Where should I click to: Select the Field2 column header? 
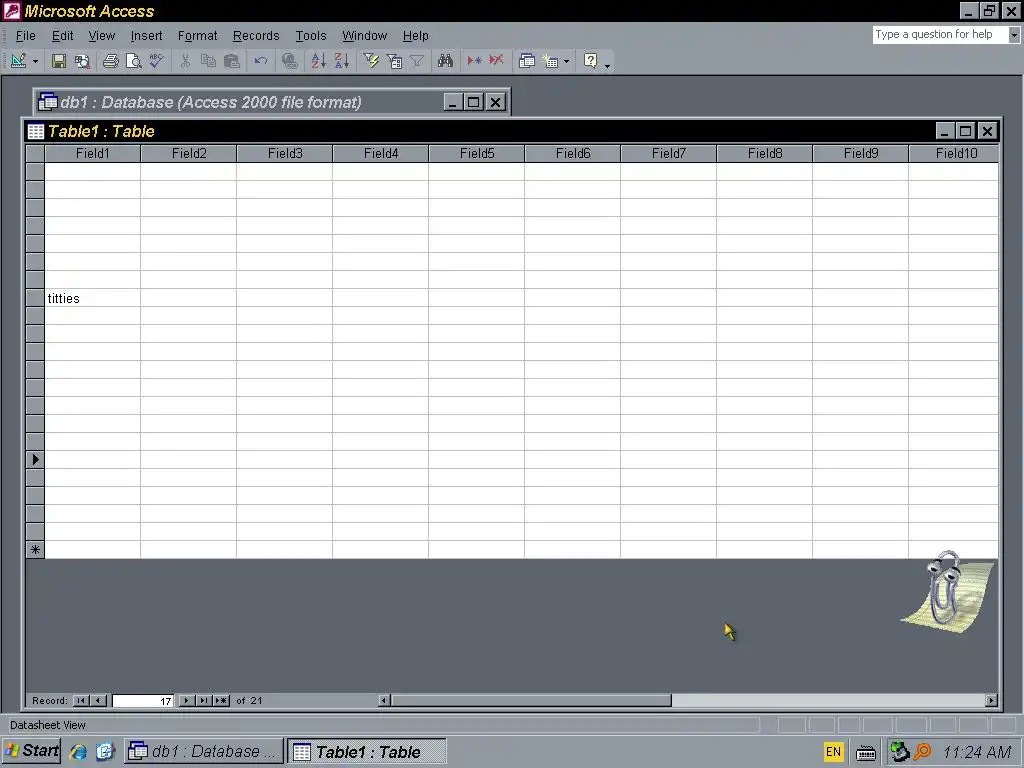click(x=189, y=153)
